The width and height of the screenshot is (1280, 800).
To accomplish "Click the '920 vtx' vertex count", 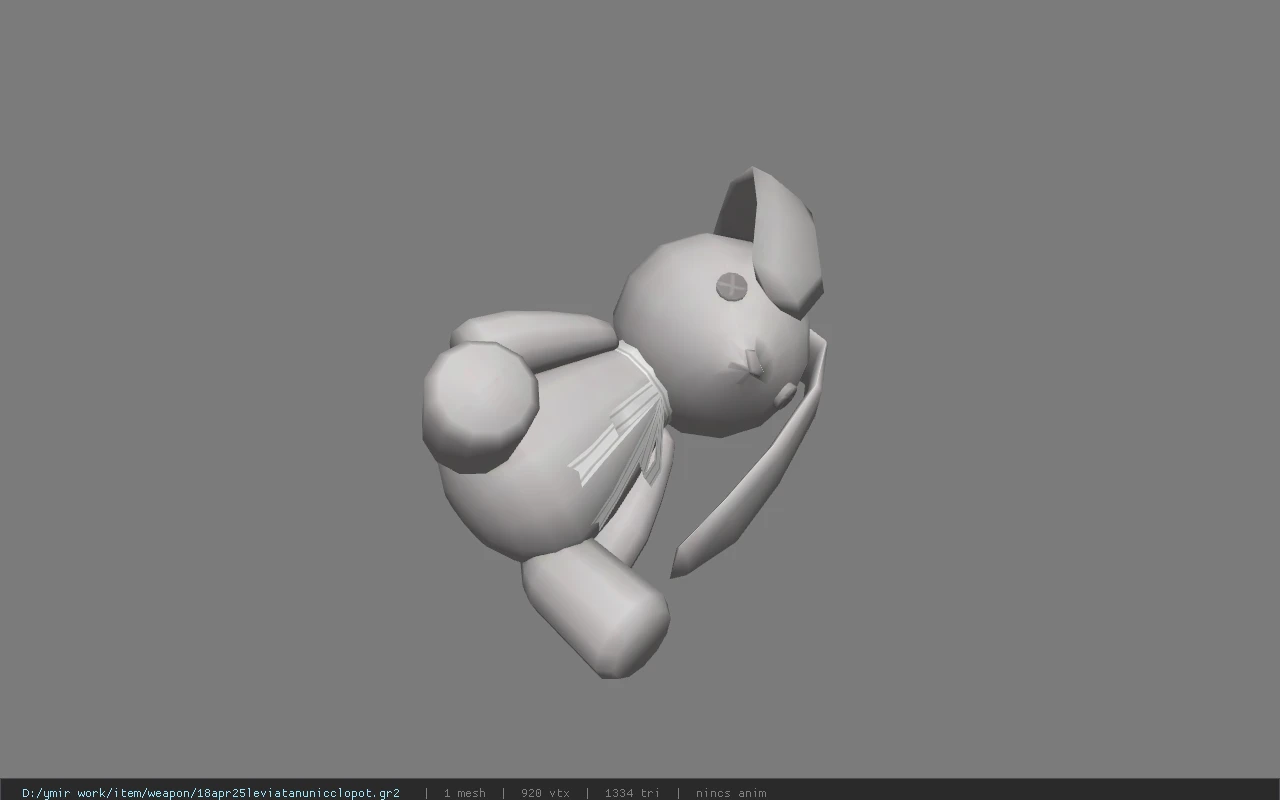I will [545, 793].
